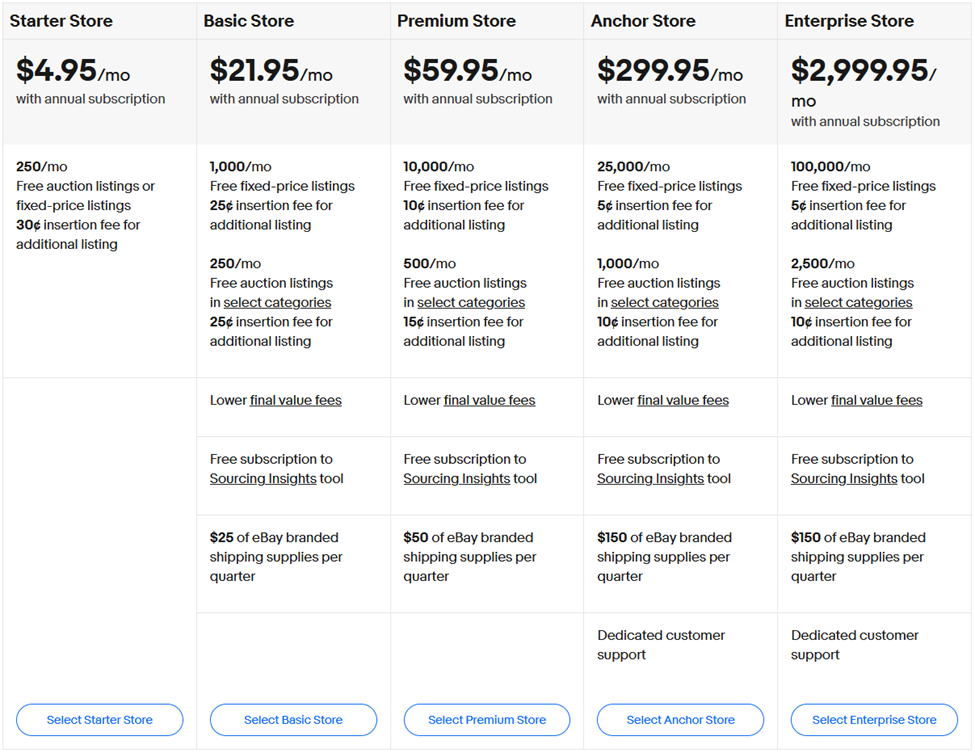Pick the Select Enterprise Store button
Image resolution: width=975 pixels, height=753 pixels.
coord(874,720)
